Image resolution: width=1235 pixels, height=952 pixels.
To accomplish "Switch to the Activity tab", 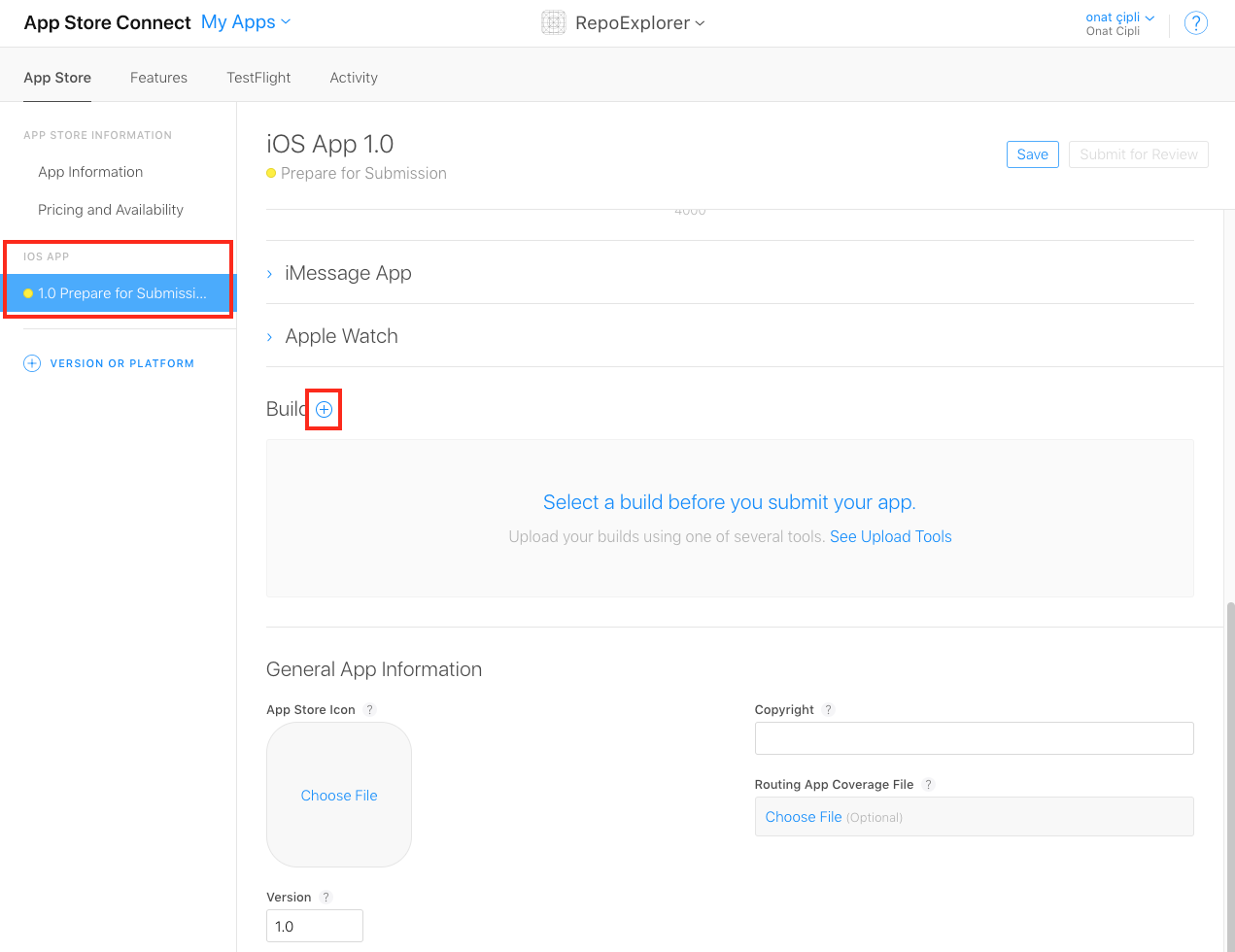I will (x=354, y=78).
